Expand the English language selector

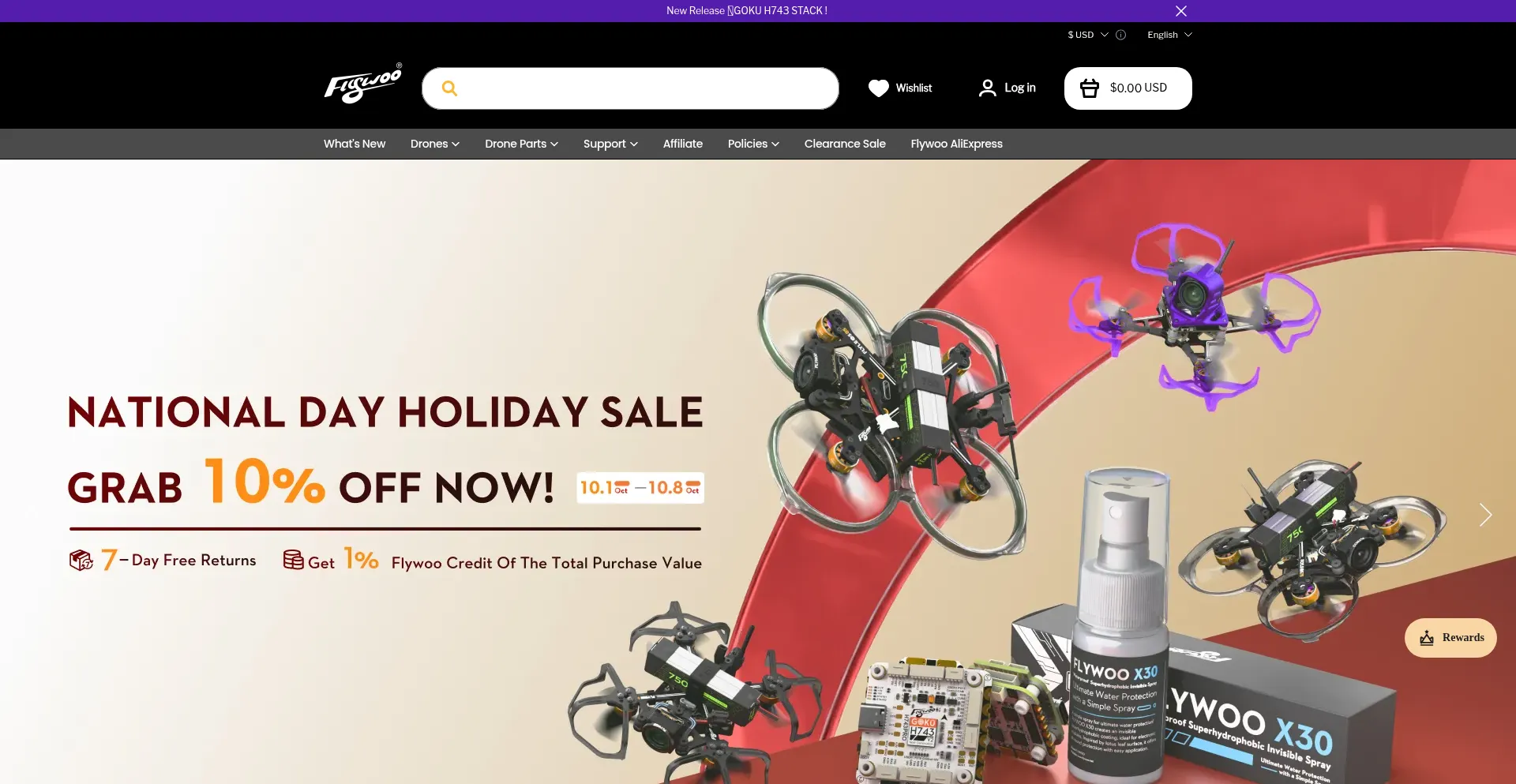[1169, 35]
